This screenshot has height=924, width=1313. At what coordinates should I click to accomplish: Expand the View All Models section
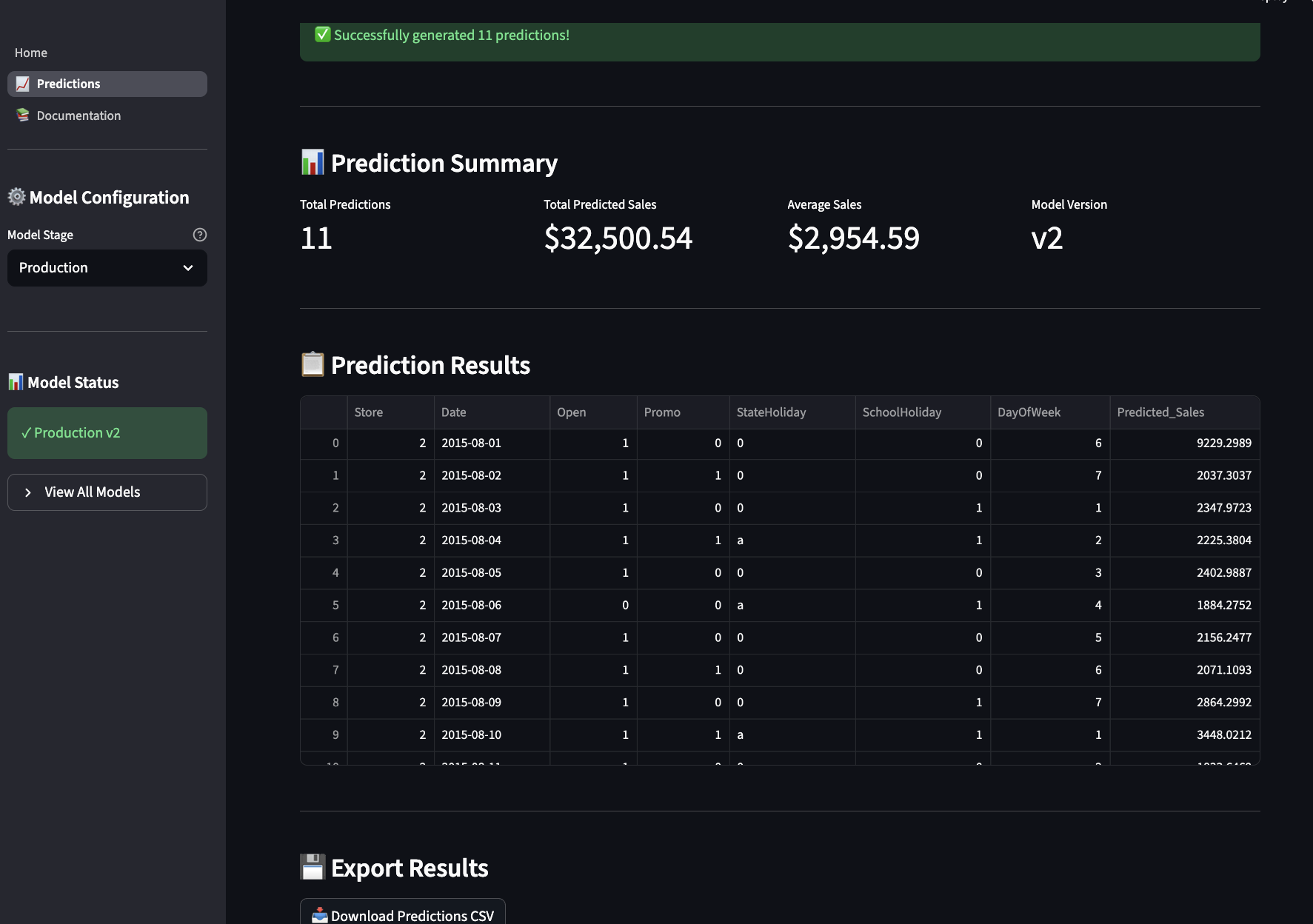[107, 492]
